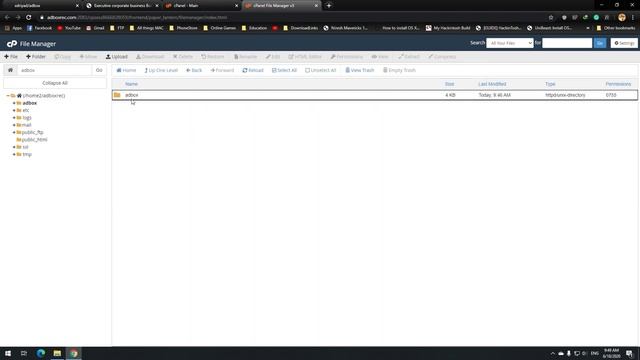Open the Windows Start menu
The width and height of the screenshot is (640, 360).
point(8,353)
